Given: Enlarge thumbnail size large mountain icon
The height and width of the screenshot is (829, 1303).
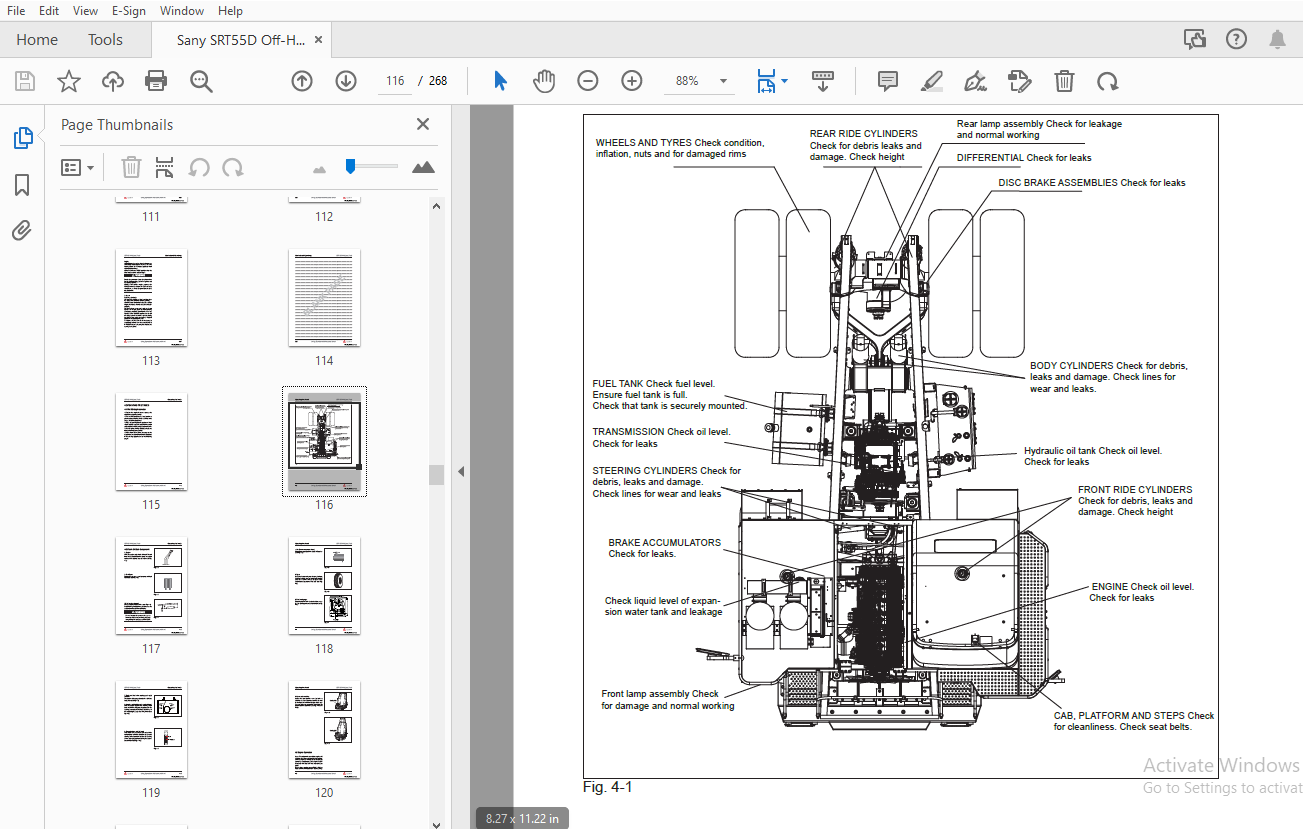Looking at the screenshot, I should click(423, 167).
